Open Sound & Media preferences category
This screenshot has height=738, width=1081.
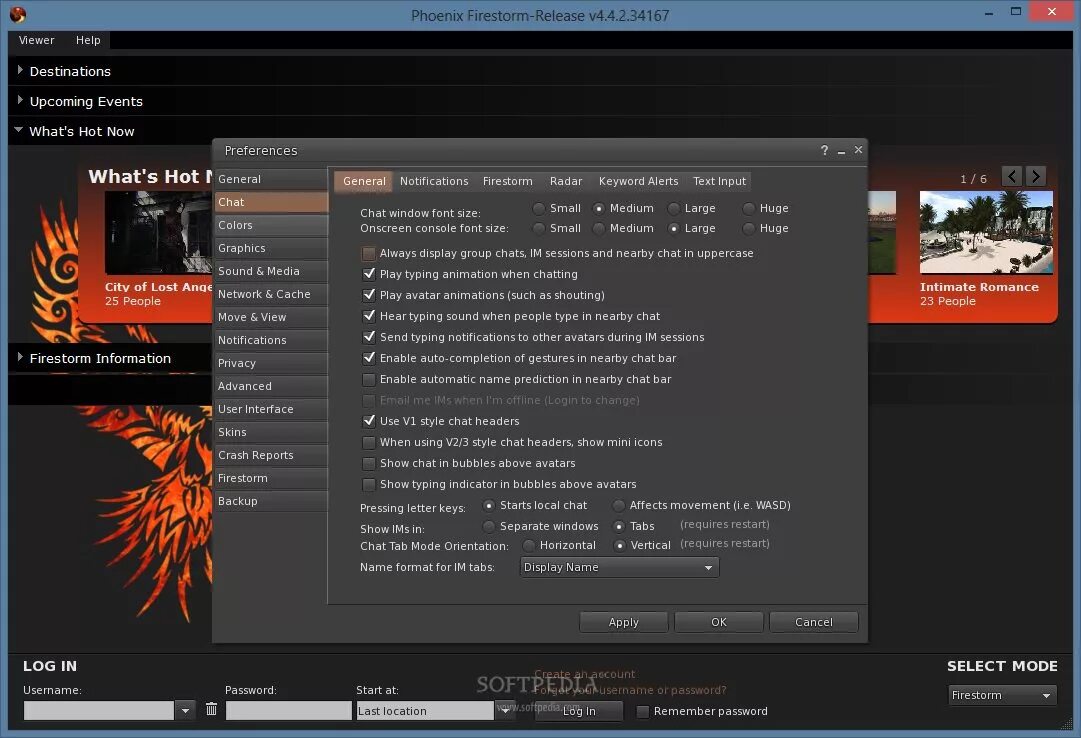point(271,271)
